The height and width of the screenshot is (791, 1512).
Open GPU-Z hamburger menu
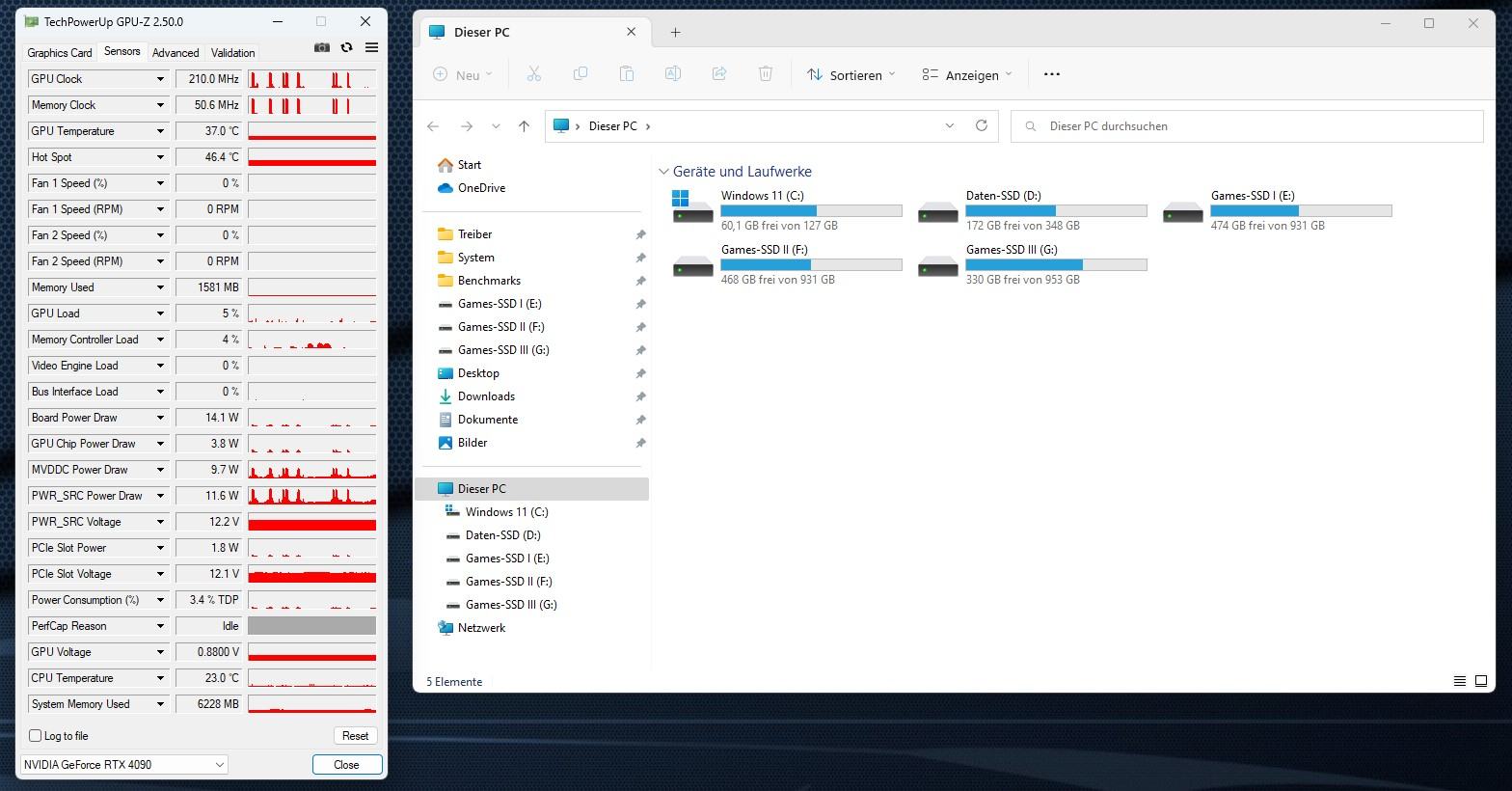(371, 47)
